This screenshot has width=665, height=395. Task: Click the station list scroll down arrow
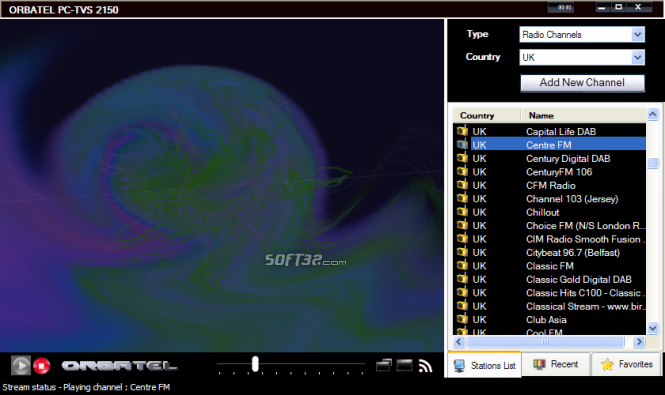click(653, 328)
